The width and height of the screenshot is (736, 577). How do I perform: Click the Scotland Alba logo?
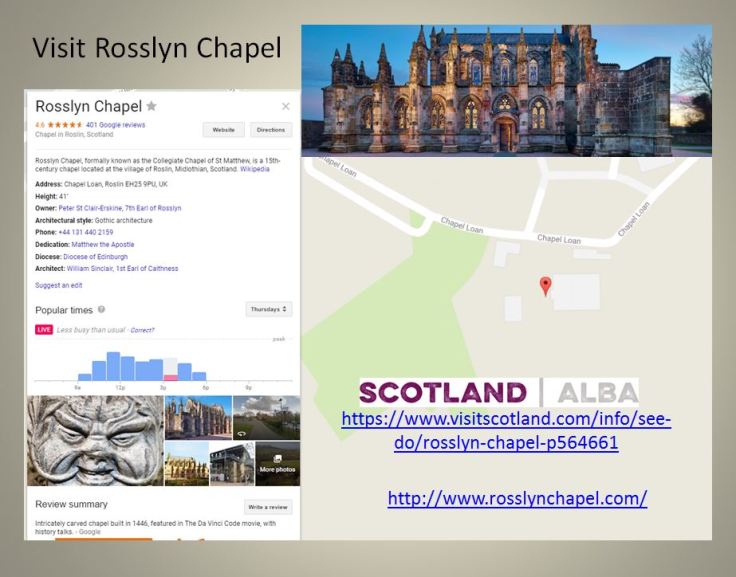[x=499, y=392]
